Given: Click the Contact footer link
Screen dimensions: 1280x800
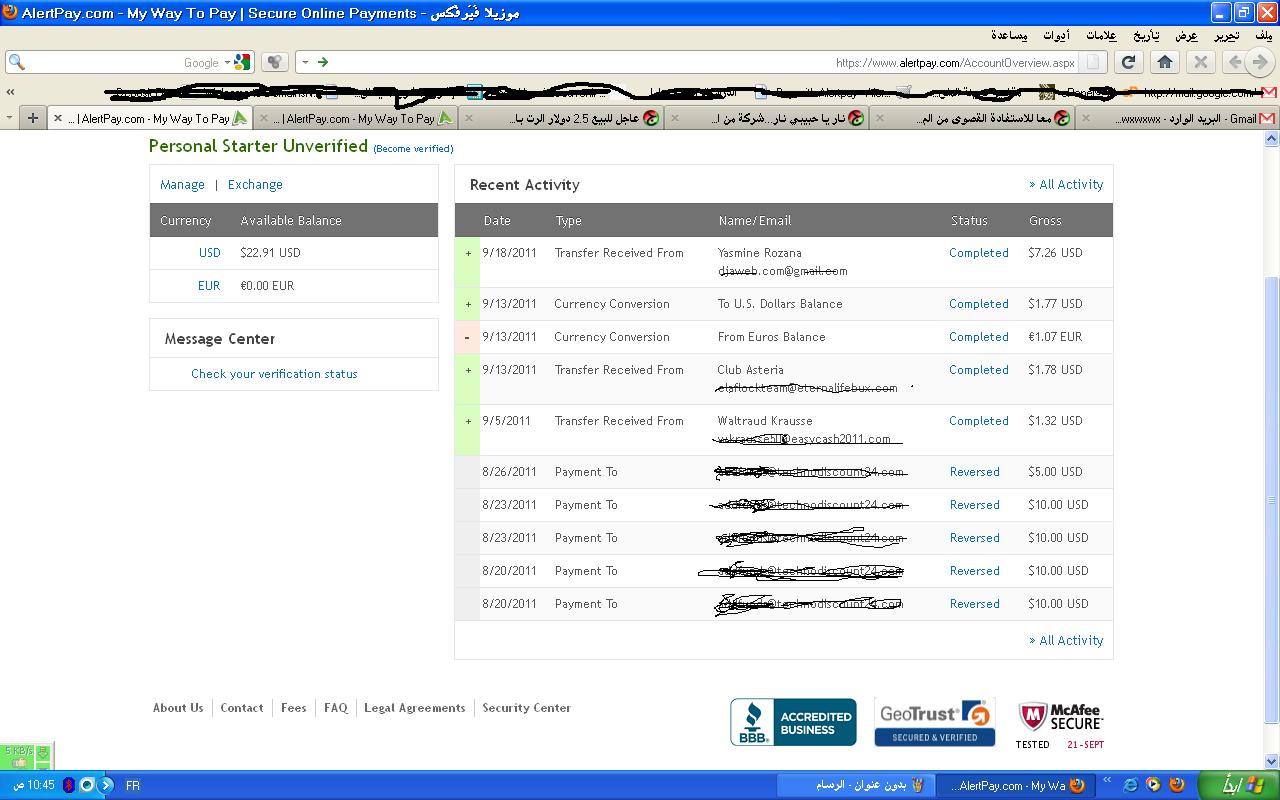Looking at the screenshot, I should (242, 708).
